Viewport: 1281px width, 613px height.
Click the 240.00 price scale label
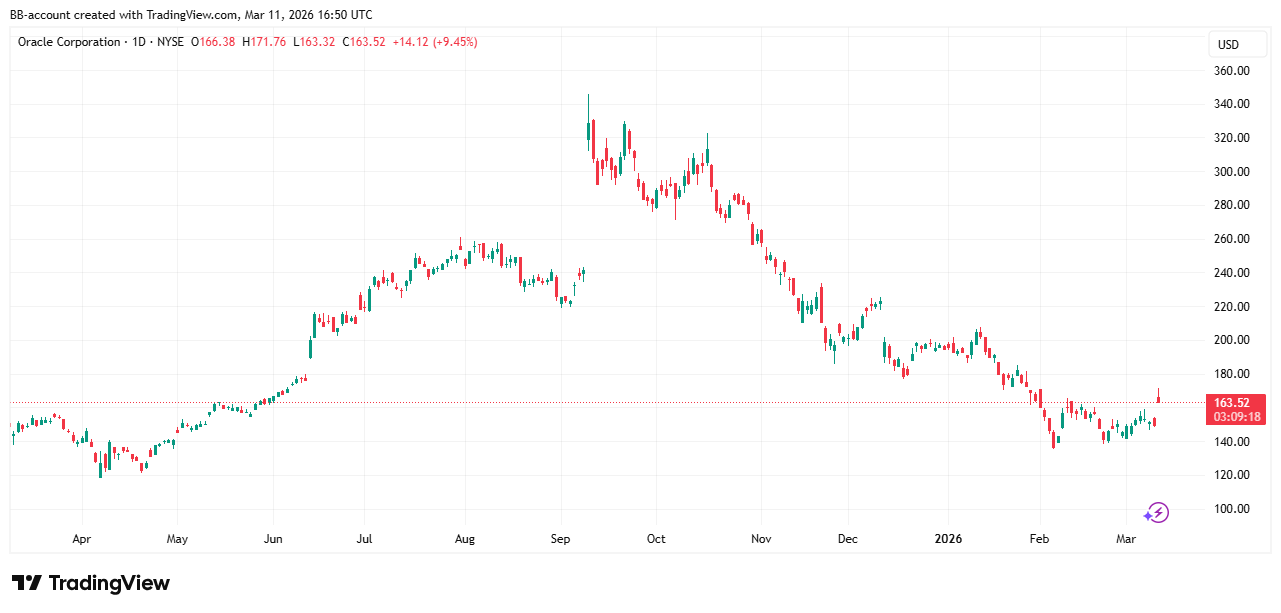[1232, 273]
